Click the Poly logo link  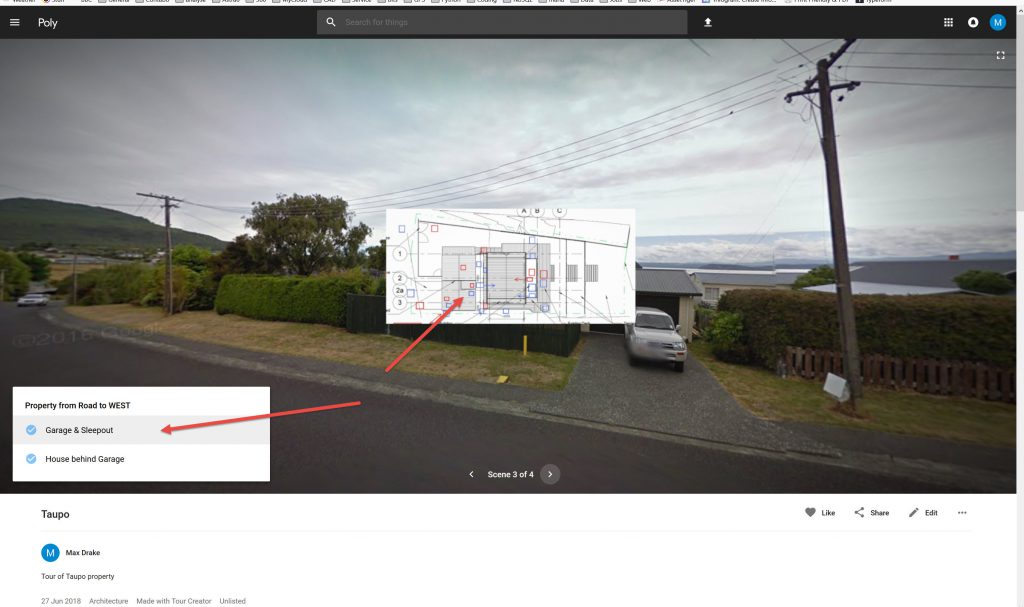[x=48, y=23]
